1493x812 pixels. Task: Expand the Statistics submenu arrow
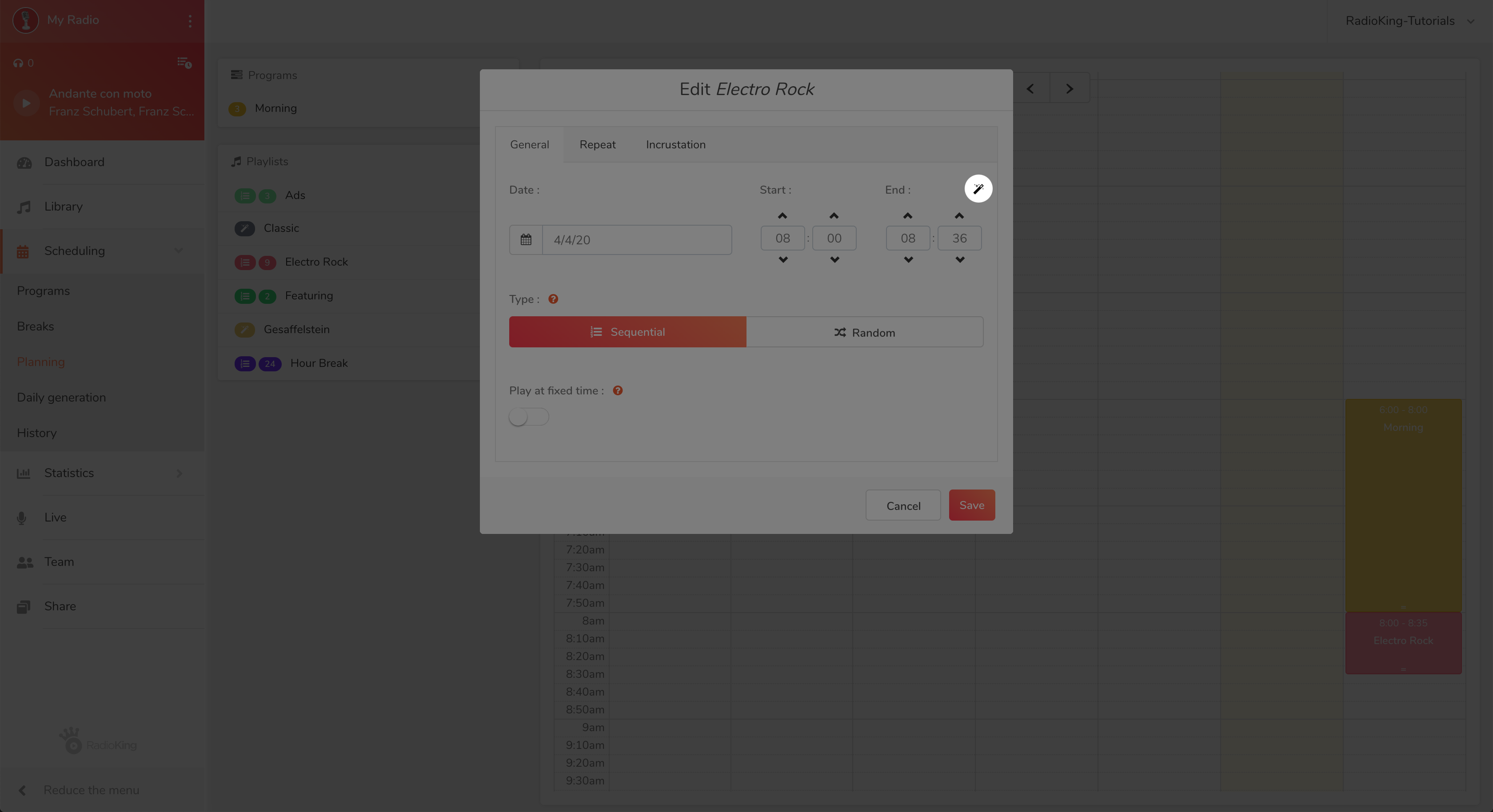click(x=179, y=473)
